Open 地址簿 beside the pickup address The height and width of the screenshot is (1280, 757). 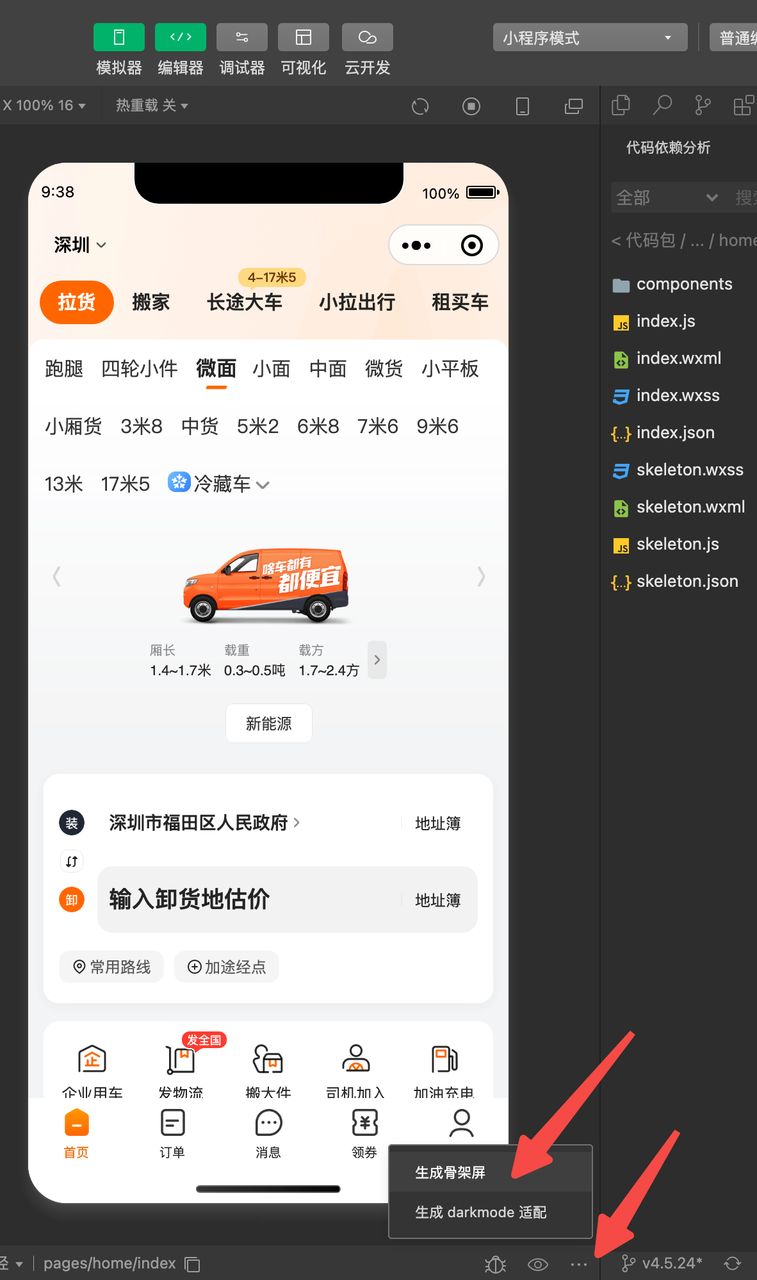click(438, 824)
